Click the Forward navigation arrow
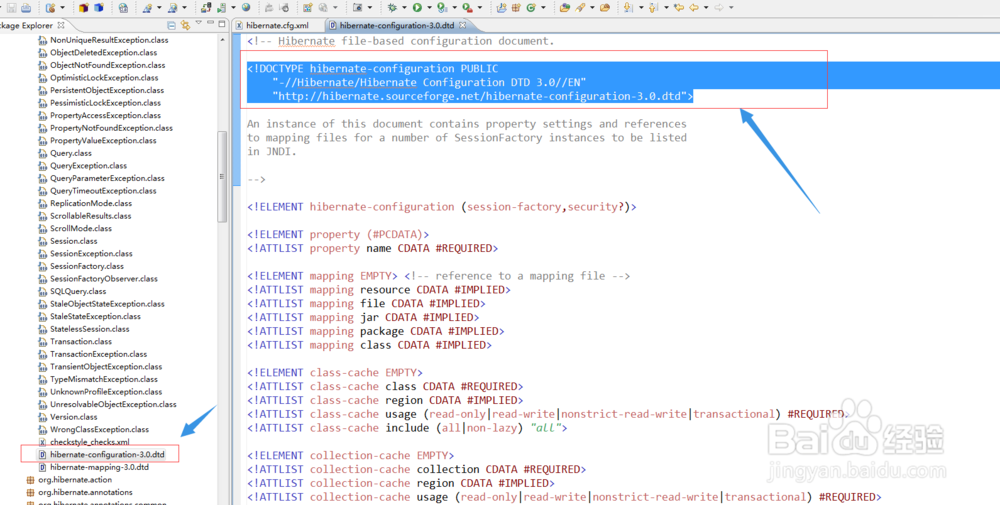Image resolution: width=1000 pixels, height=505 pixels. click(719, 8)
